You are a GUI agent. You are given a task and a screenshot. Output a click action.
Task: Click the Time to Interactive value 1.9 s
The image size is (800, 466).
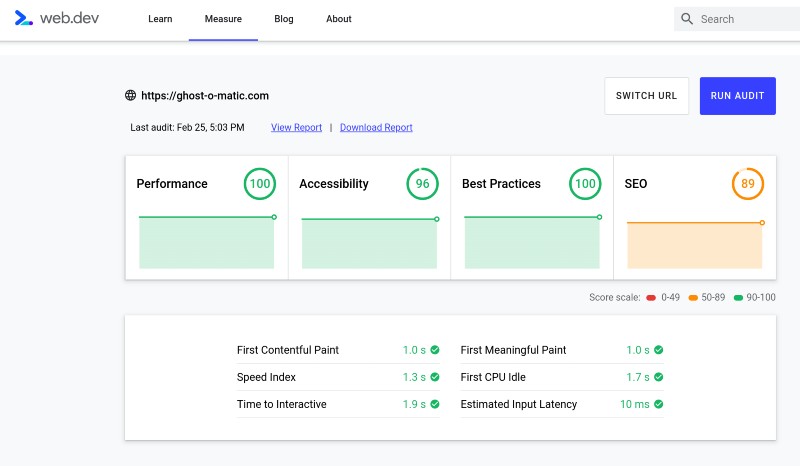tap(414, 404)
